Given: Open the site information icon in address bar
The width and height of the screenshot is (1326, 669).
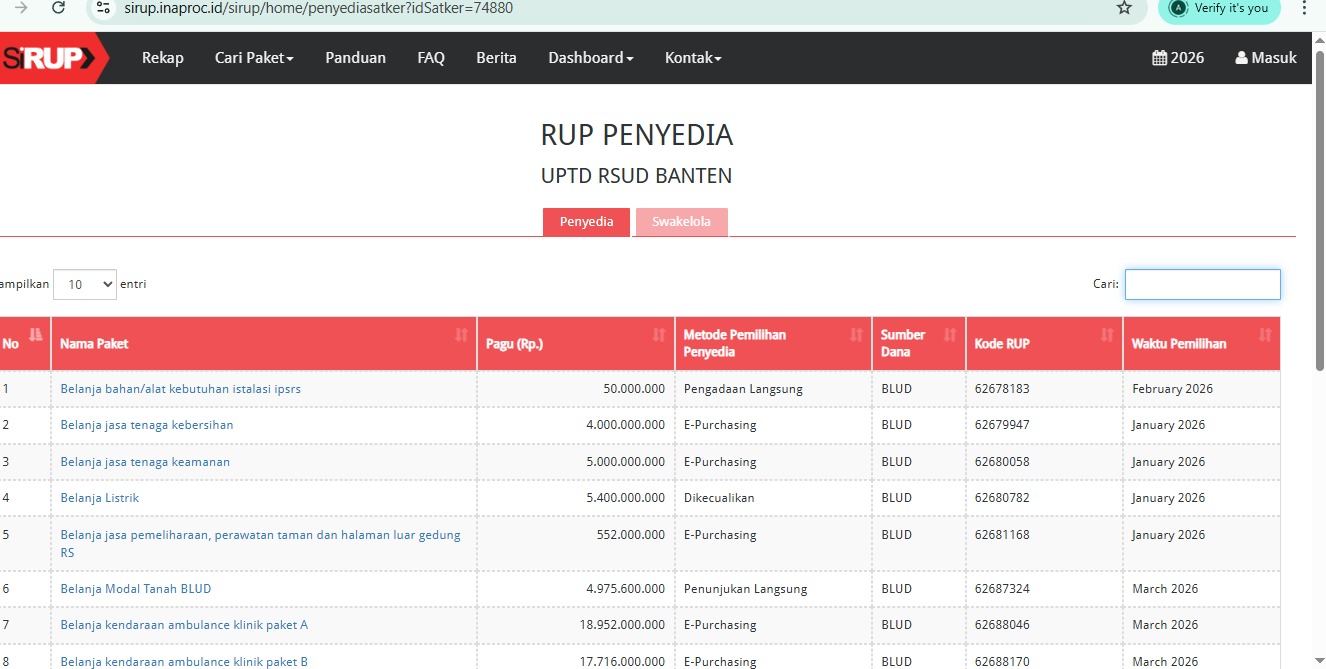Looking at the screenshot, I should [103, 8].
